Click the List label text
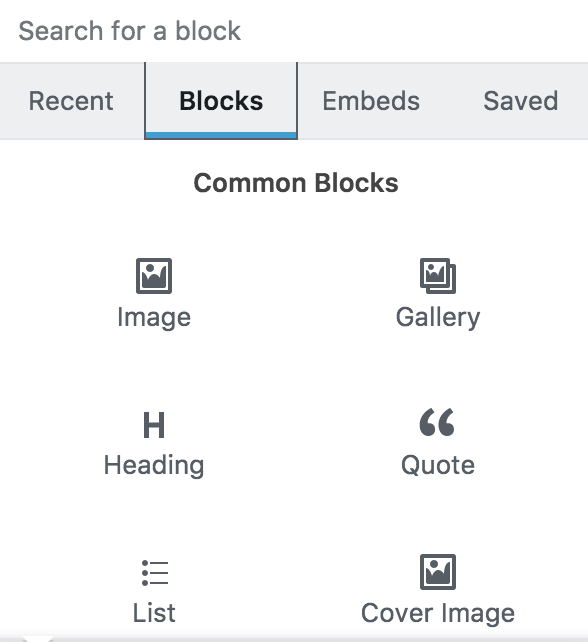Screen dimensions: 588x642 coord(154,613)
